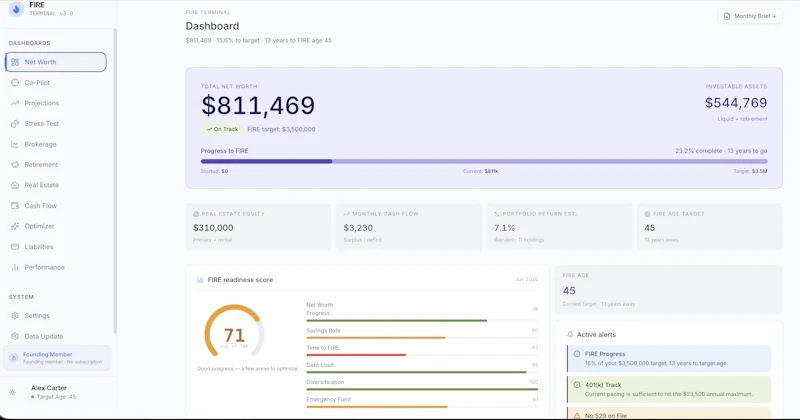Open the FIRE Progress alert
Viewport: 800px width, 420px height.
pyautogui.click(x=669, y=358)
